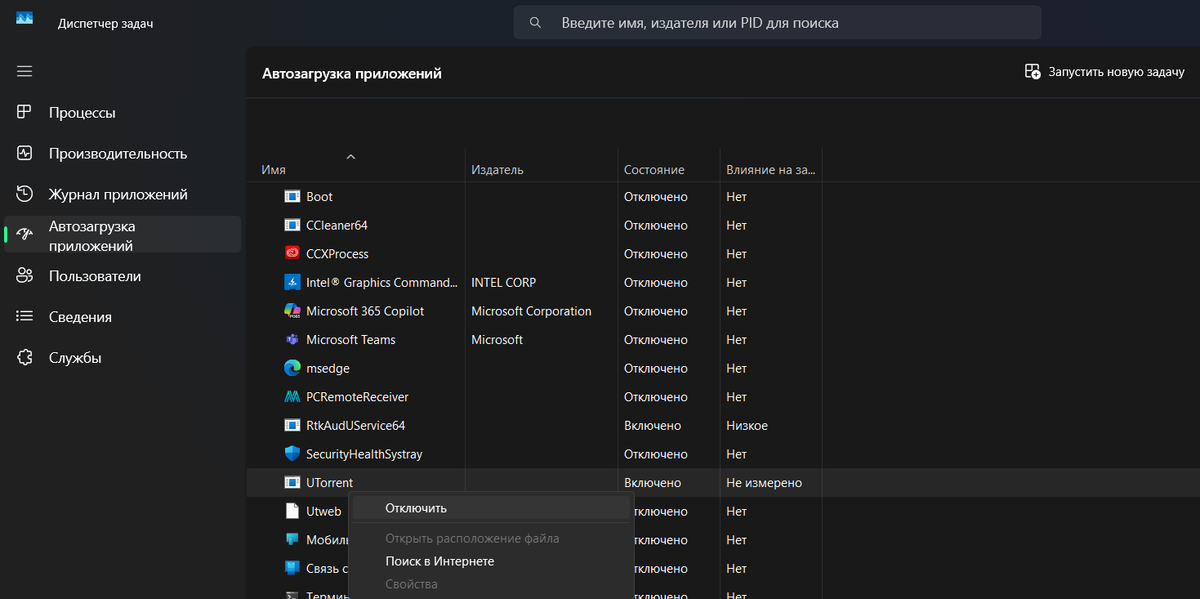
Task: Click the Microsoft 365 Copilot icon
Action: [x=292, y=311]
